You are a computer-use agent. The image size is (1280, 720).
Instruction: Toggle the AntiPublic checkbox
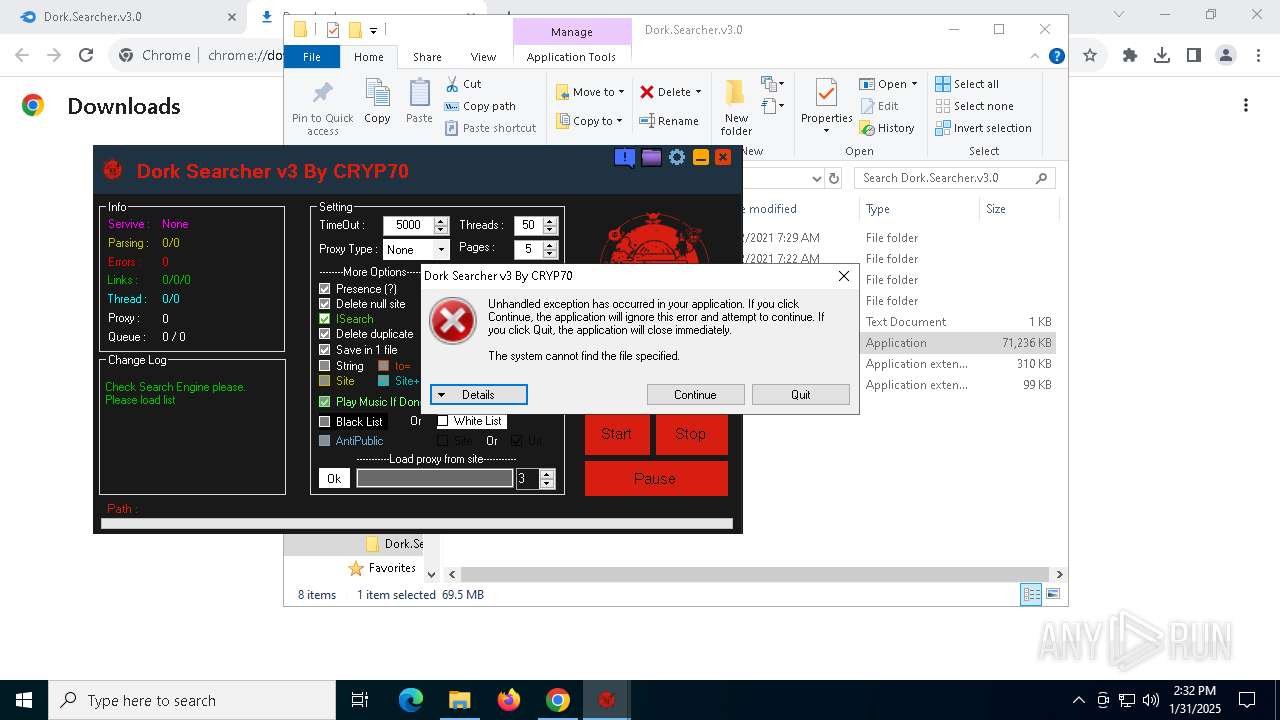click(324, 441)
